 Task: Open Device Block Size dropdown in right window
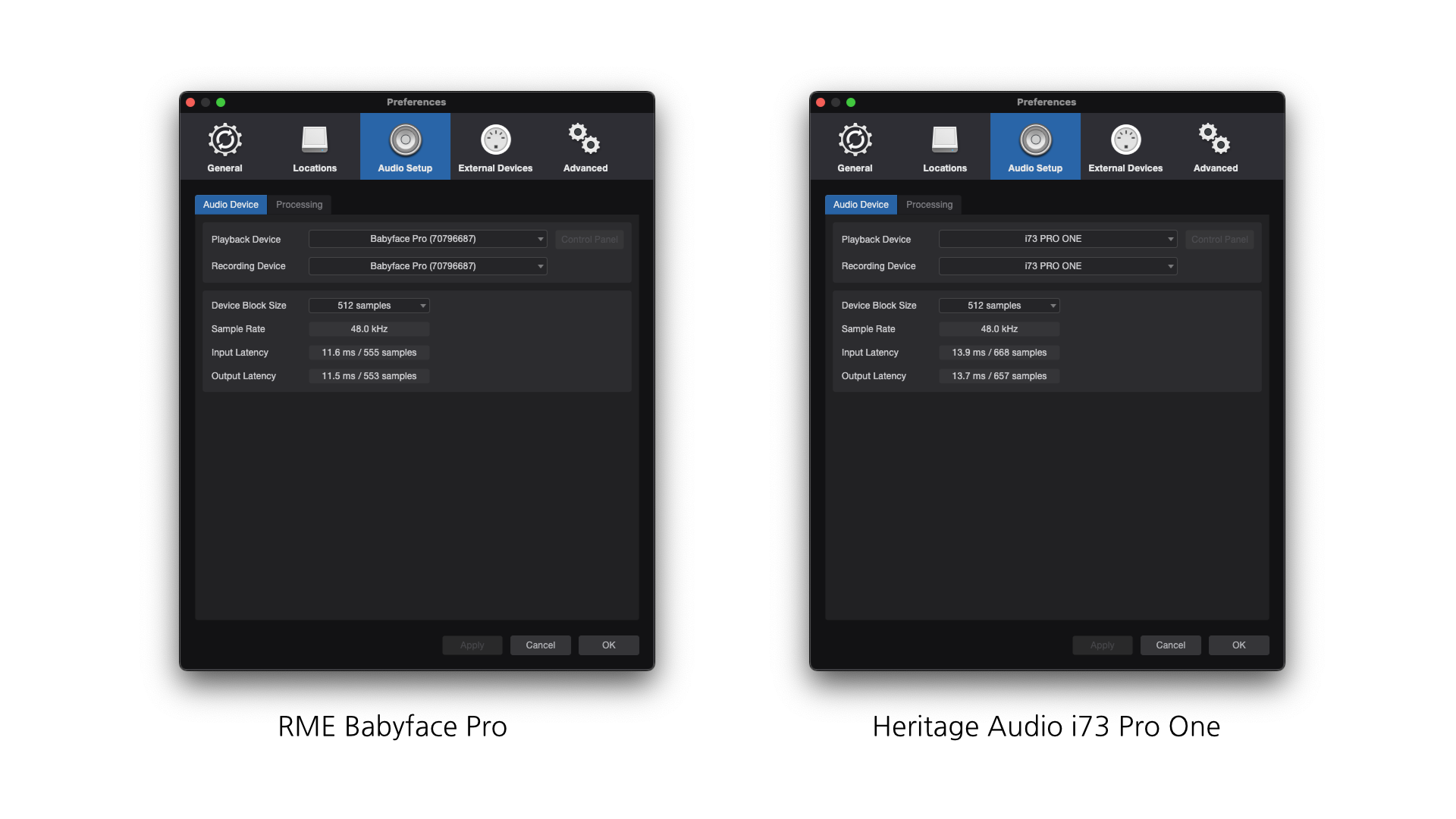coord(999,306)
